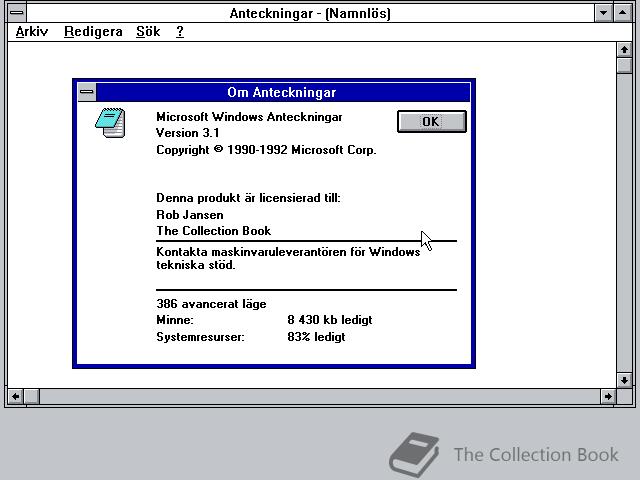Click the Anteckningar - (Namnlös) title bar
Viewport: 640px width, 480px height.
[x=310, y=13]
